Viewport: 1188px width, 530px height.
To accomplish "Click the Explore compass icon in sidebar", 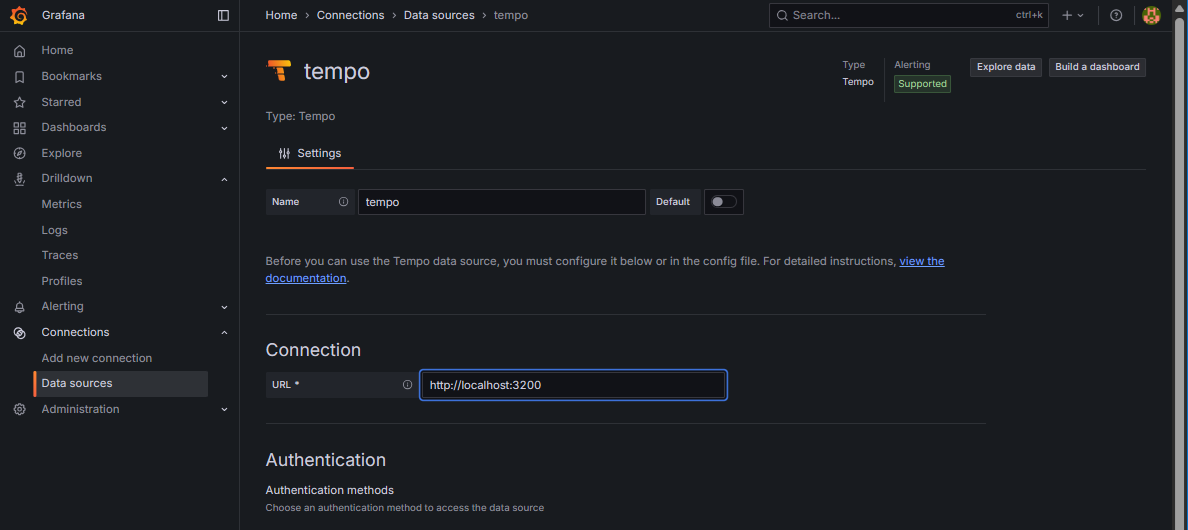I will pyautogui.click(x=19, y=153).
